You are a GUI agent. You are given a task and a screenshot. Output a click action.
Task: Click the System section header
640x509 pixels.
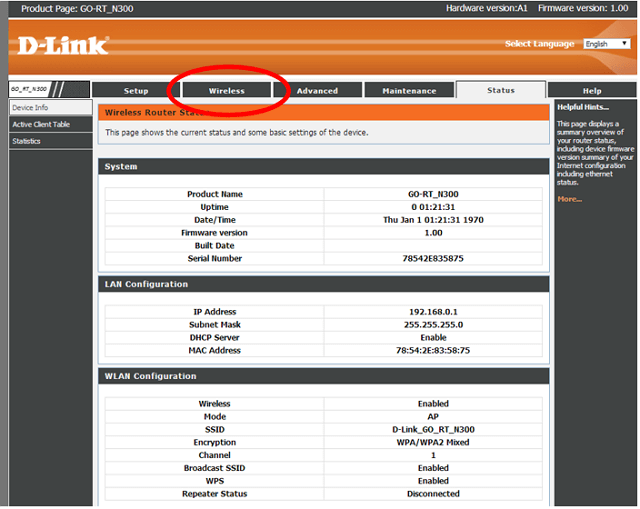[x=324, y=167]
